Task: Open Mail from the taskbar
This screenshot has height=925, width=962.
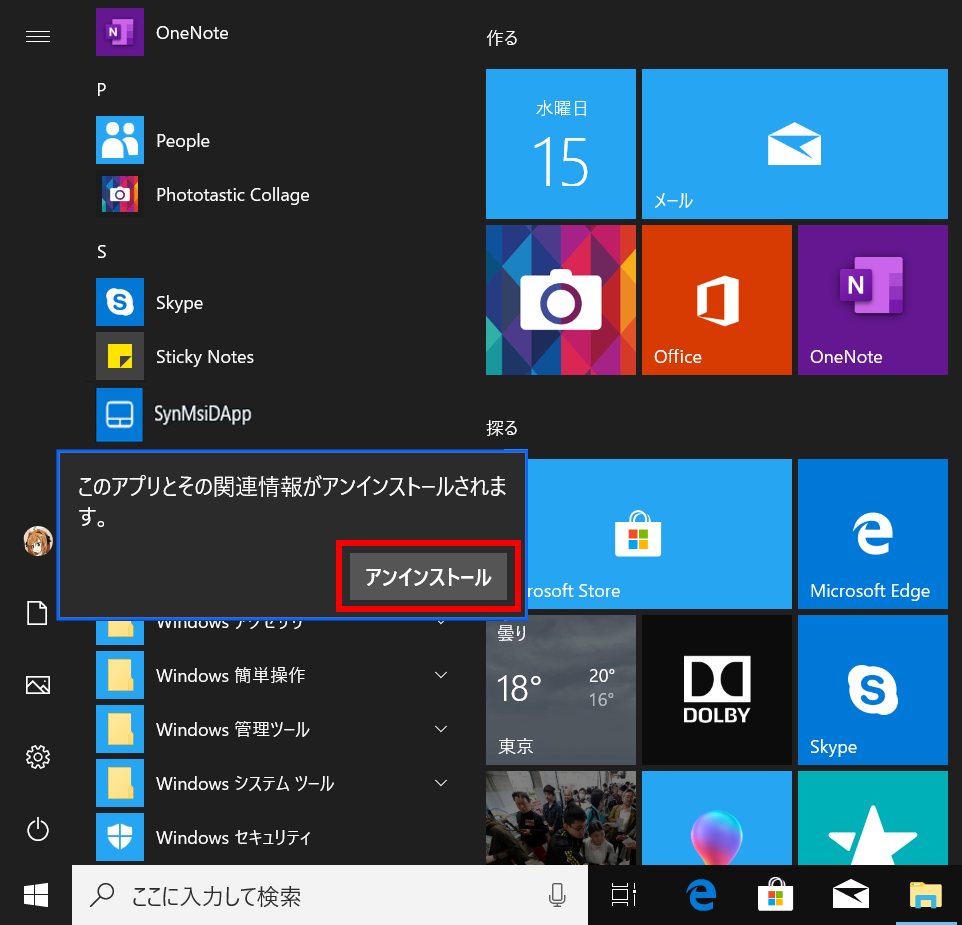Action: (850, 895)
